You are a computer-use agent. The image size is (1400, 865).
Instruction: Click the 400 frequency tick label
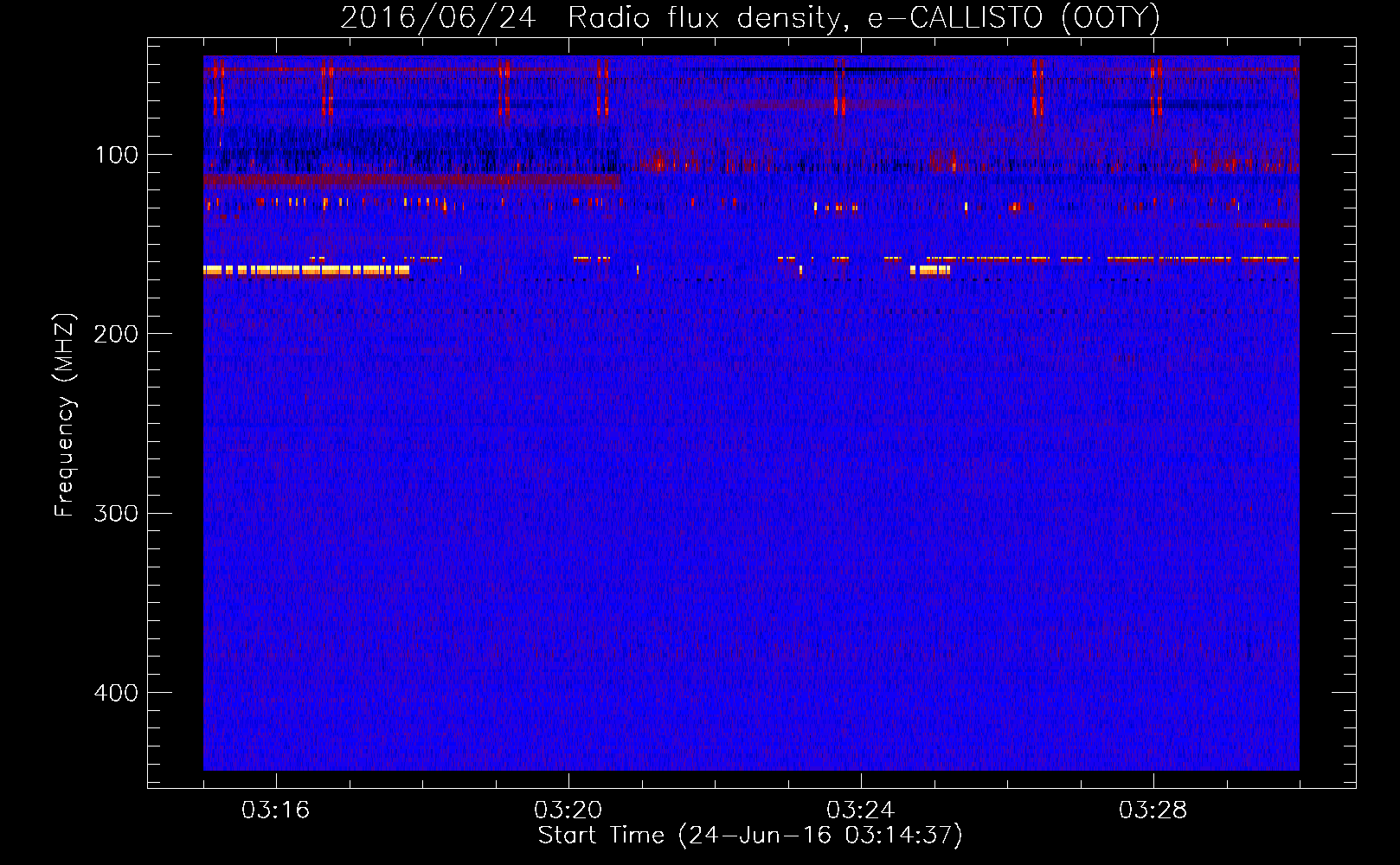point(116,693)
